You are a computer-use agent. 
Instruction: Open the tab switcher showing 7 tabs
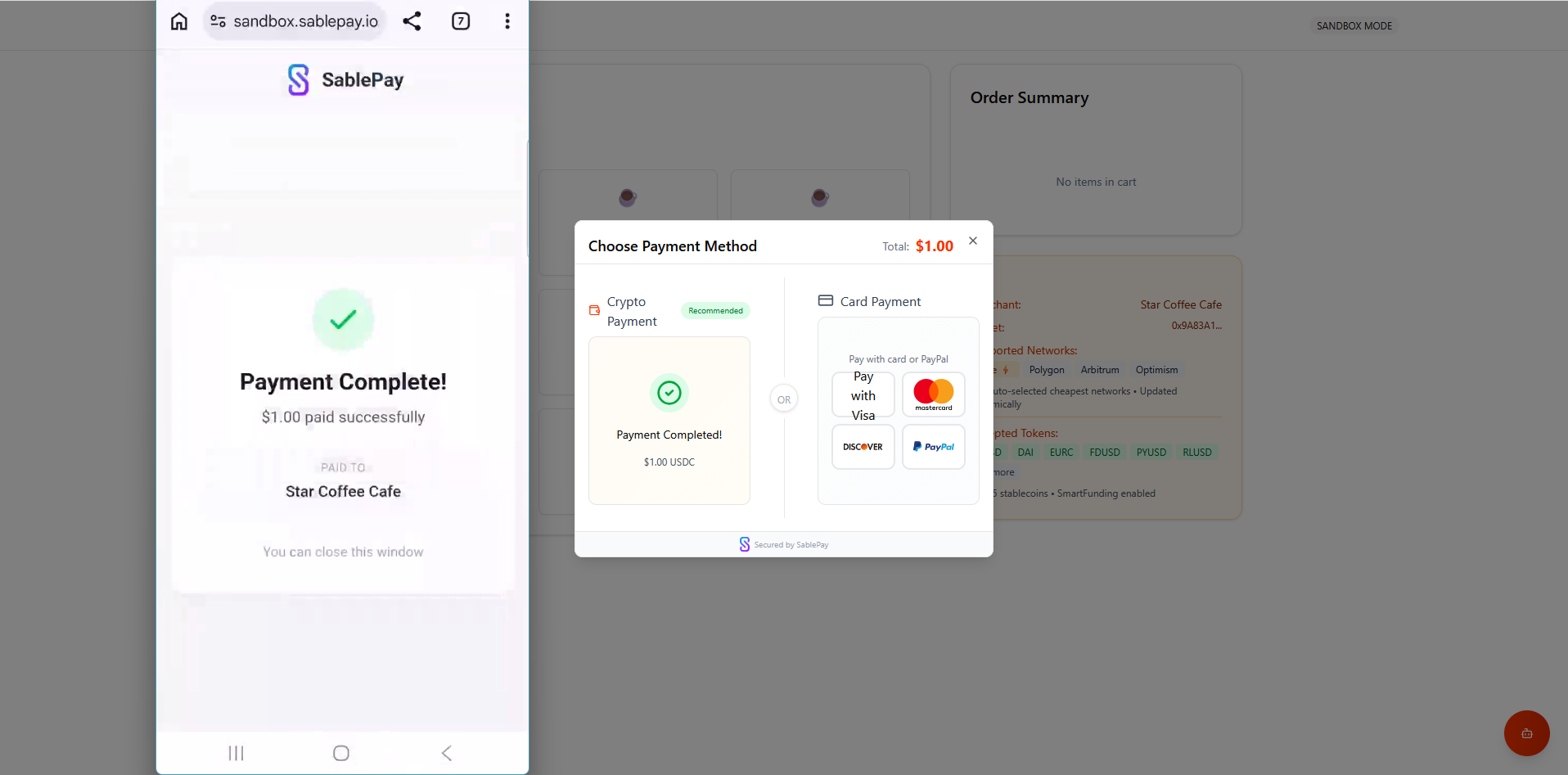(461, 21)
